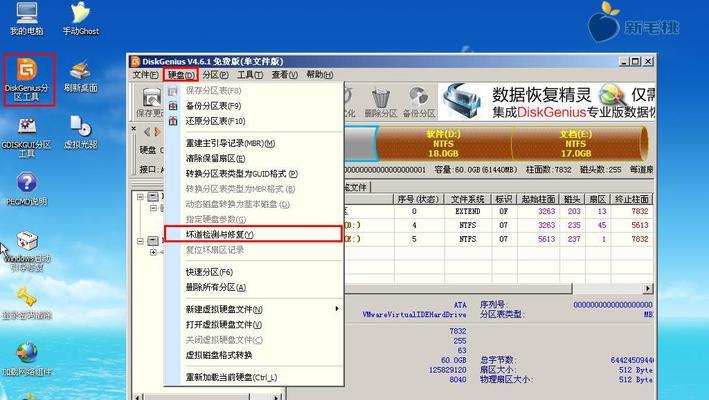The height and width of the screenshot is (400, 709).
Task: Choose 备份分区表(F9) from the menu
Action: [x=253, y=106]
